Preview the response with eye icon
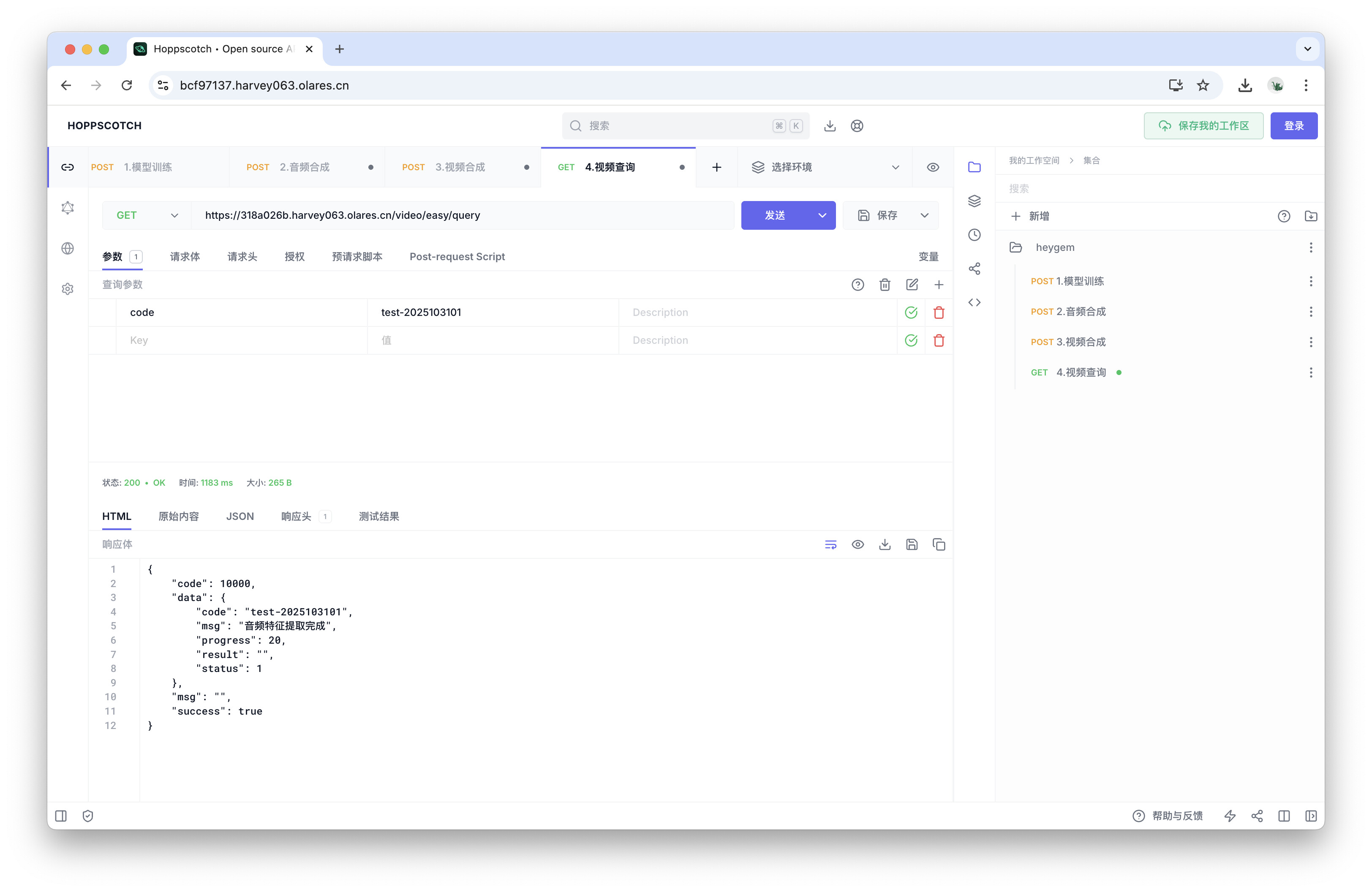The width and height of the screenshot is (1372, 892). click(x=857, y=544)
